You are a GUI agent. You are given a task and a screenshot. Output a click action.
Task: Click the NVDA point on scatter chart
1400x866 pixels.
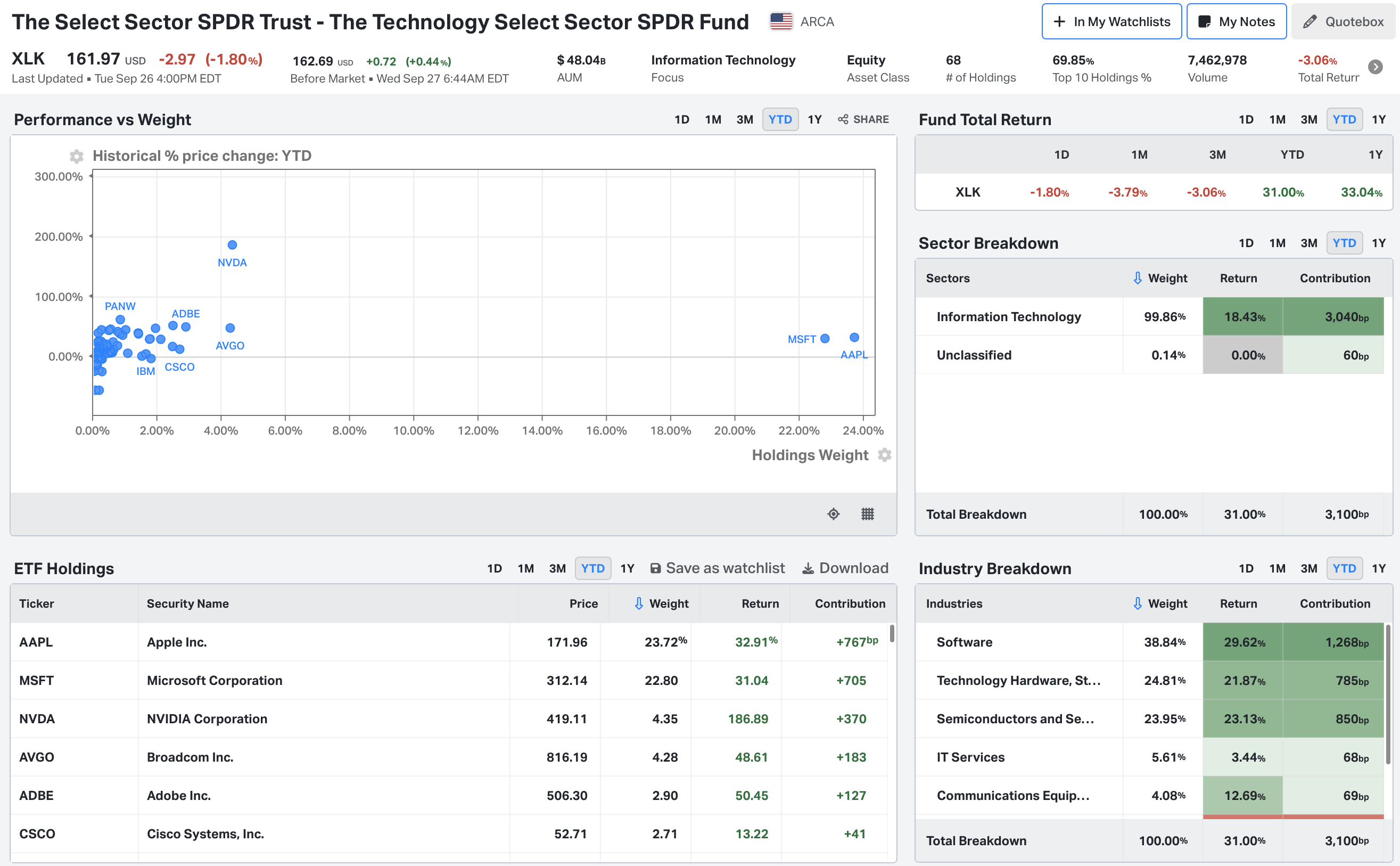pyautogui.click(x=233, y=244)
